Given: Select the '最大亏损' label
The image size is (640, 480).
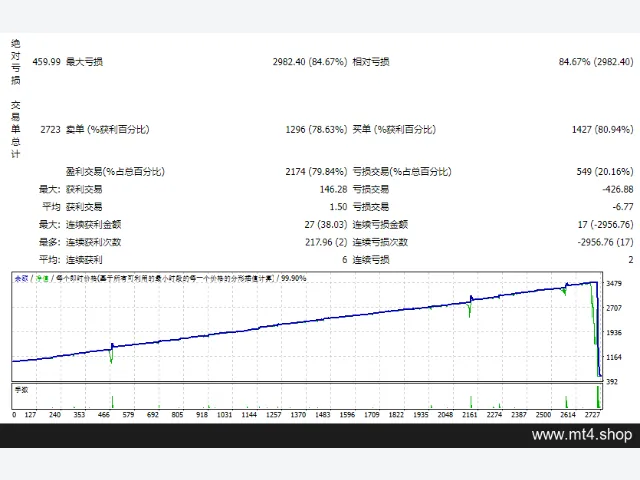Looking at the screenshot, I should tap(84, 62).
